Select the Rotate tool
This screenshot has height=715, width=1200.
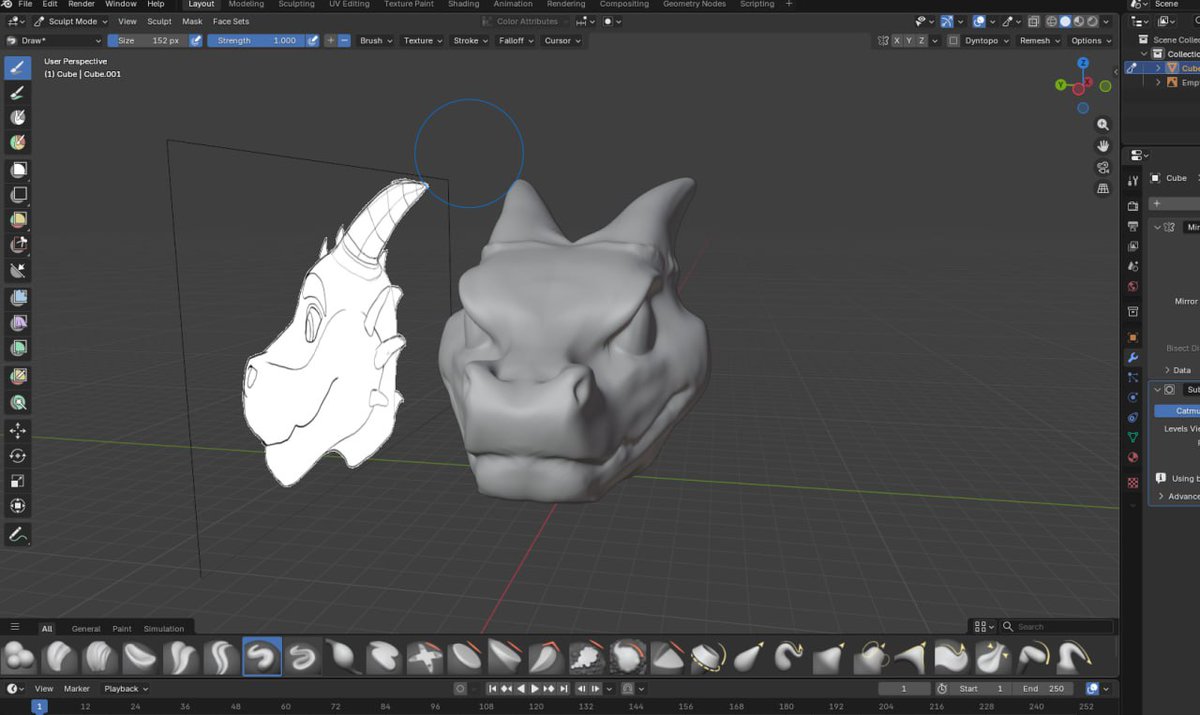(x=17, y=455)
